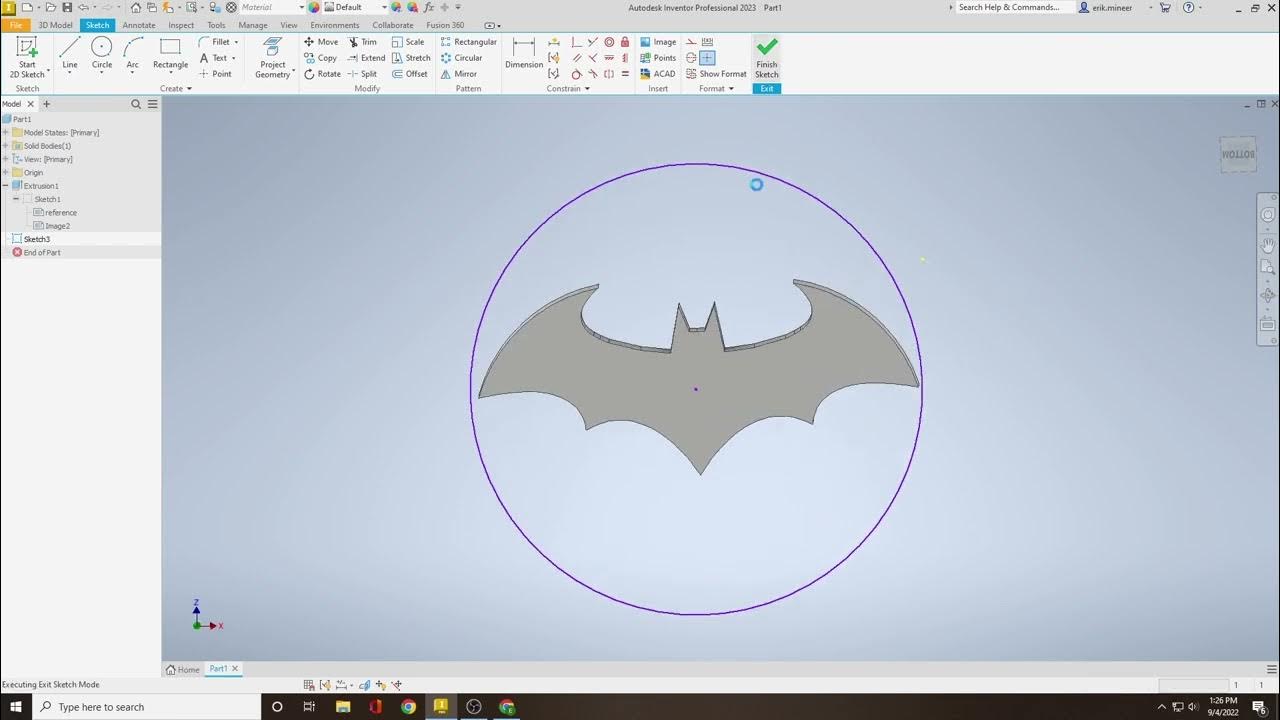Viewport: 1280px width, 720px height.
Task: Open the Fillet dropdown arrow
Action: tap(236, 42)
